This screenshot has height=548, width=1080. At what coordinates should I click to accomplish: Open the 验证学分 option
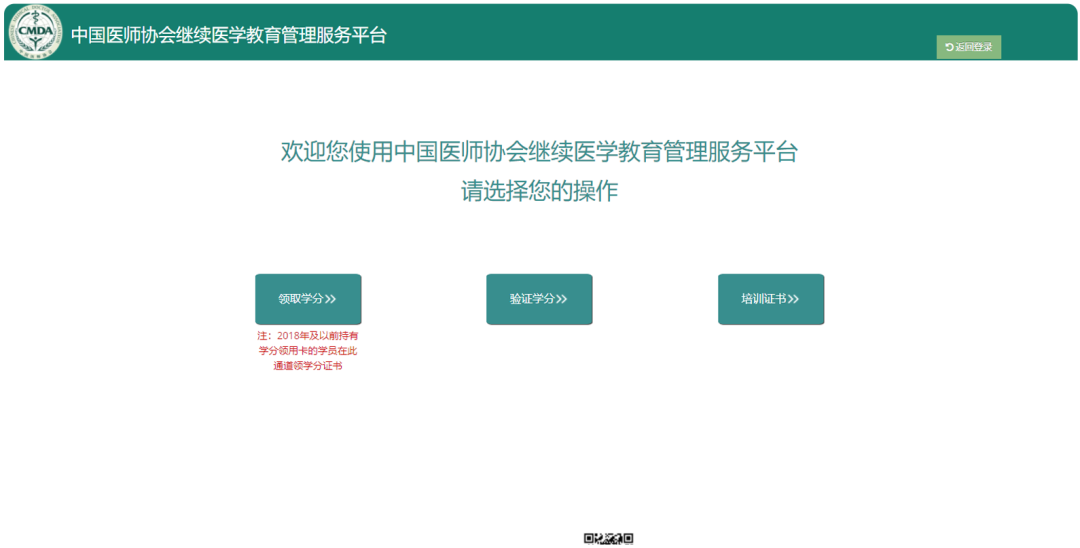click(x=539, y=299)
